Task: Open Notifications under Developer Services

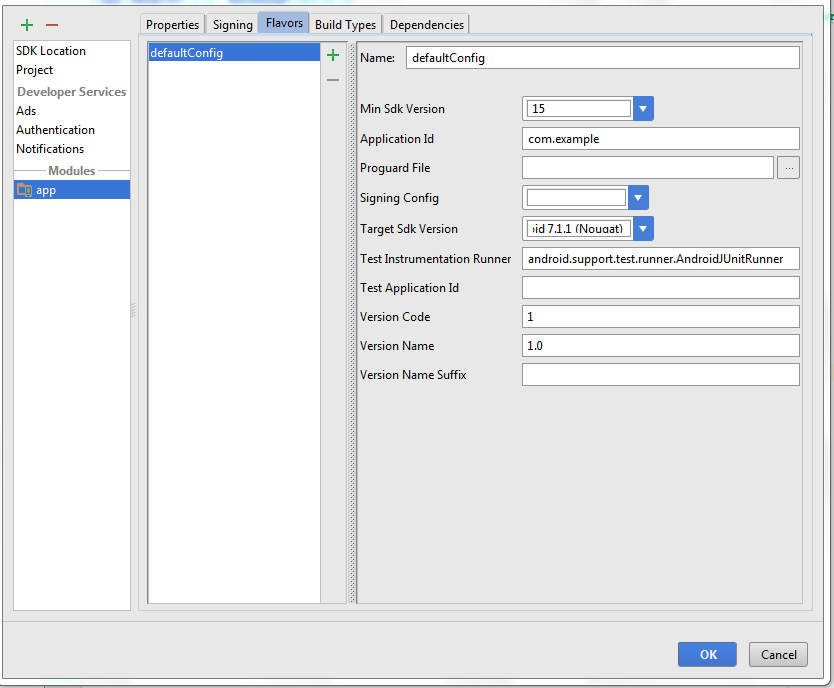Action: [x=50, y=149]
